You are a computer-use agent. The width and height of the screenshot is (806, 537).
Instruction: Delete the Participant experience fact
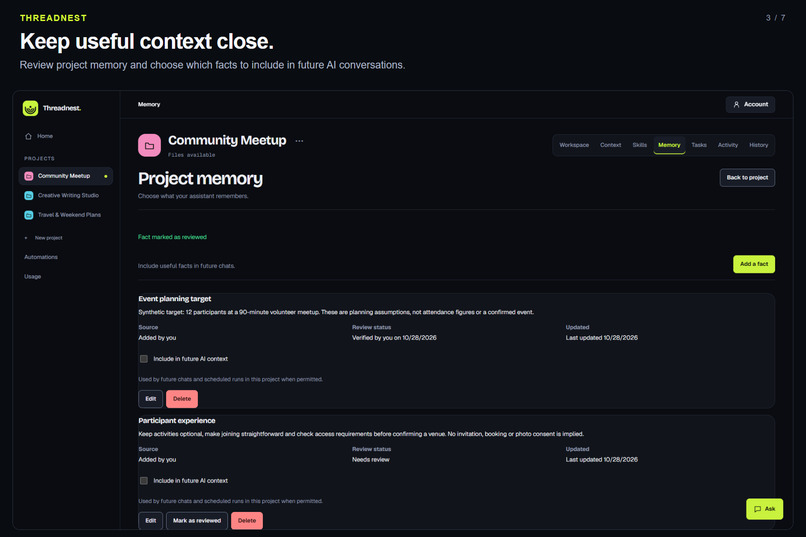(x=247, y=521)
